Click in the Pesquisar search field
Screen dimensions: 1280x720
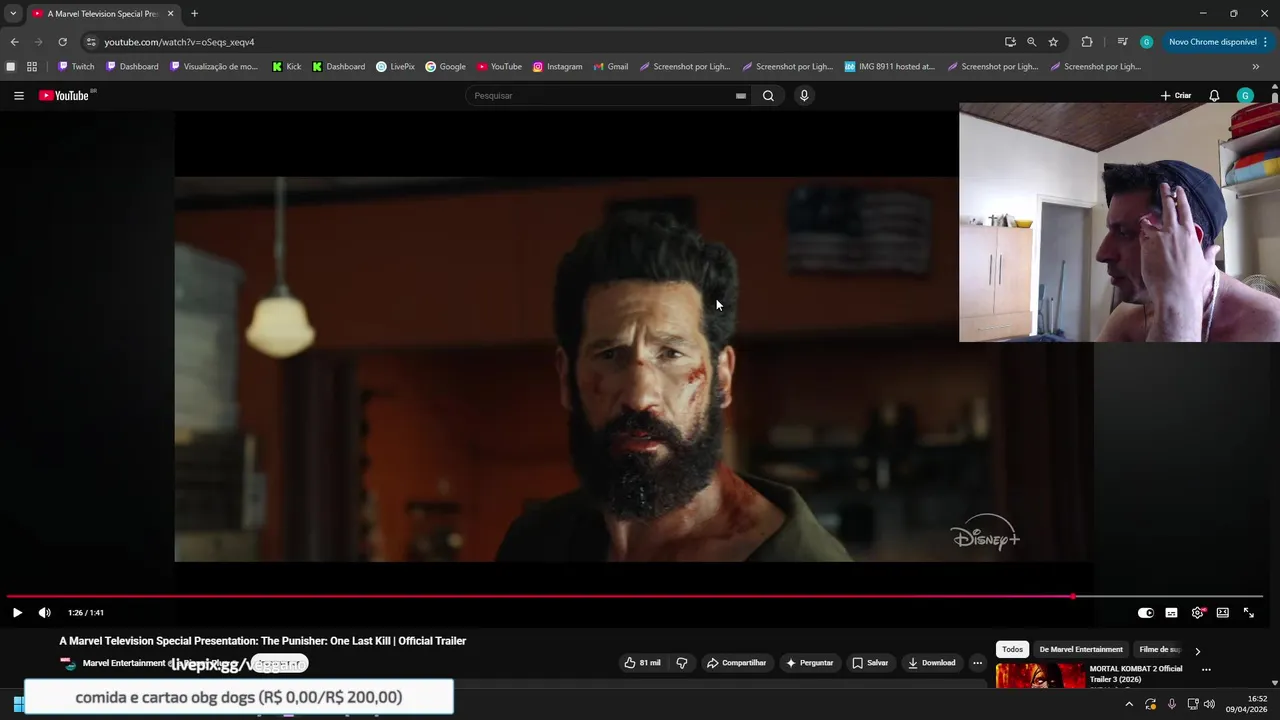click(x=600, y=96)
